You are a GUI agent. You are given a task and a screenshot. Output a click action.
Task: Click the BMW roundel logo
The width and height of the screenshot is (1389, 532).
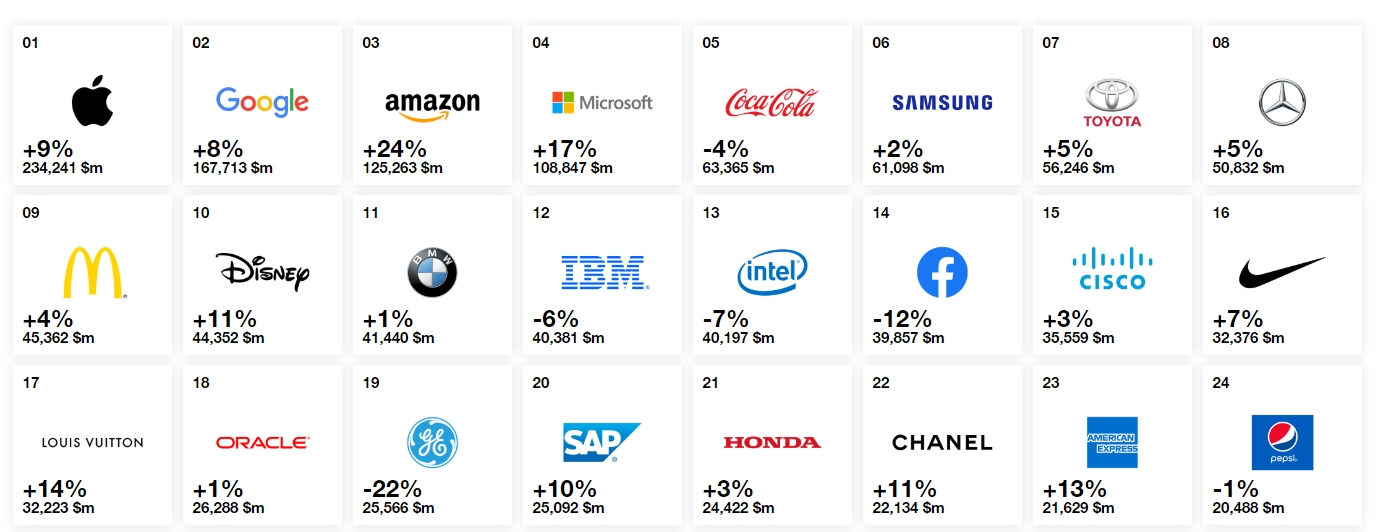[x=432, y=272]
